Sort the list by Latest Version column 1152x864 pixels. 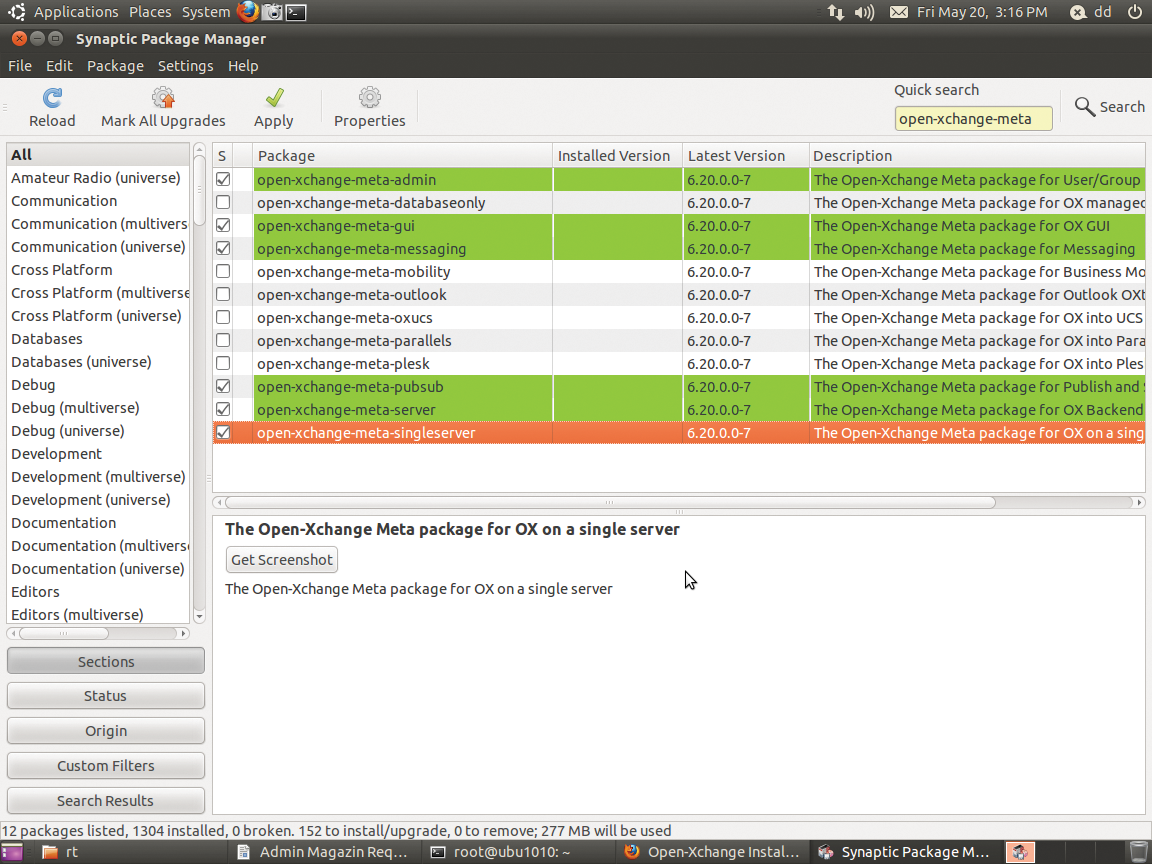coord(736,156)
